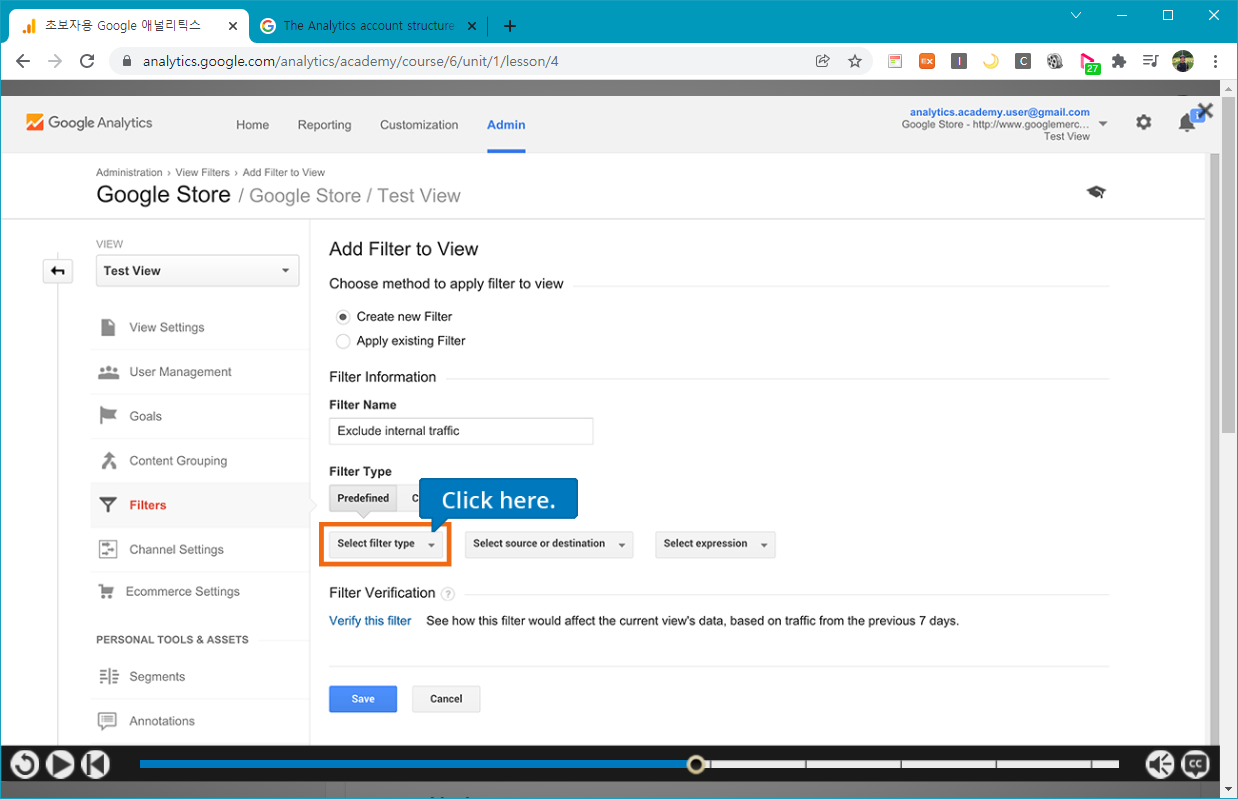
Task: Click the skip to start button
Action: click(x=95, y=765)
